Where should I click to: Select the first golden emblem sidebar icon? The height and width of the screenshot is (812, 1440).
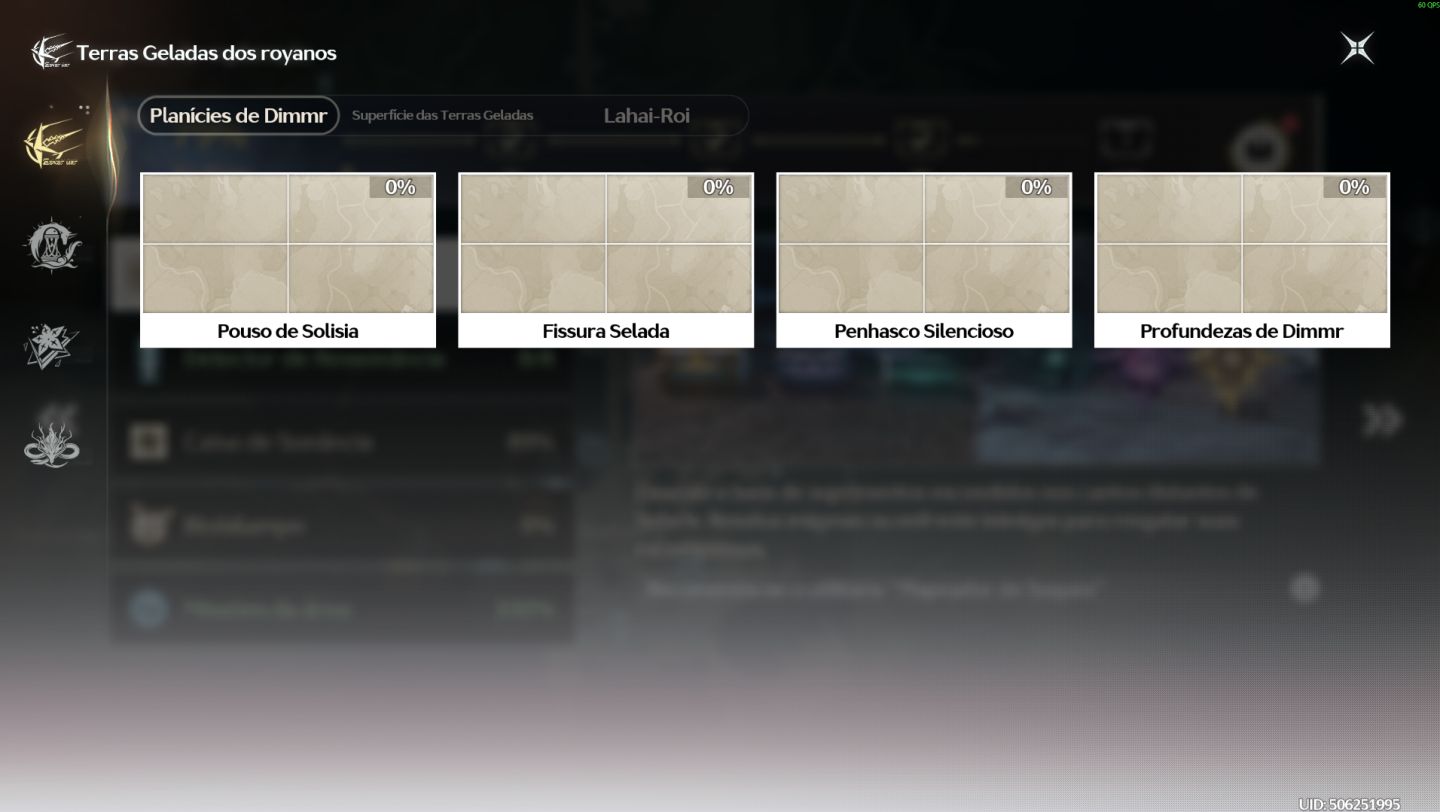pyautogui.click(x=52, y=143)
